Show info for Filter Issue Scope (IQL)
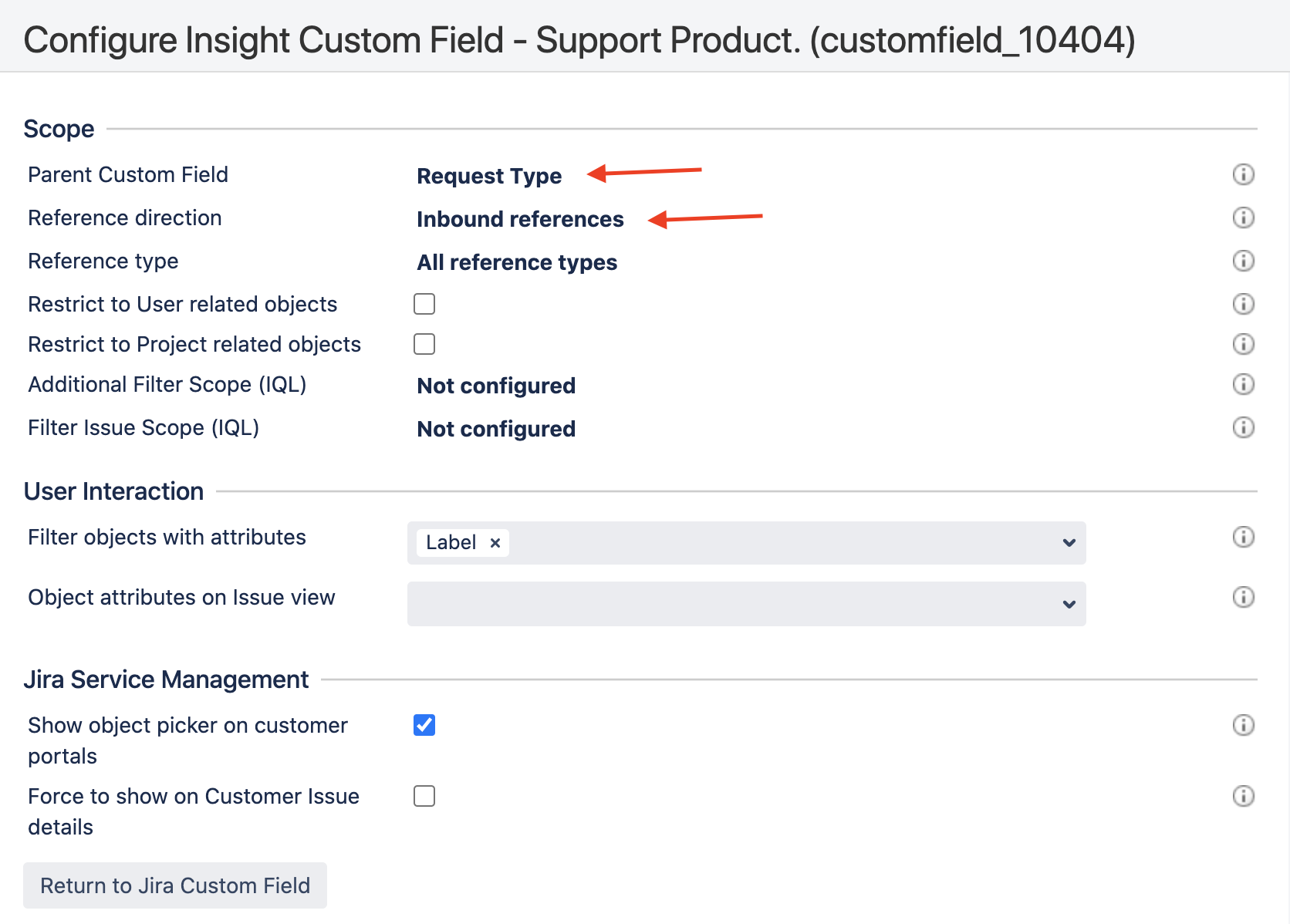The width and height of the screenshot is (1290, 924). point(1243,427)
